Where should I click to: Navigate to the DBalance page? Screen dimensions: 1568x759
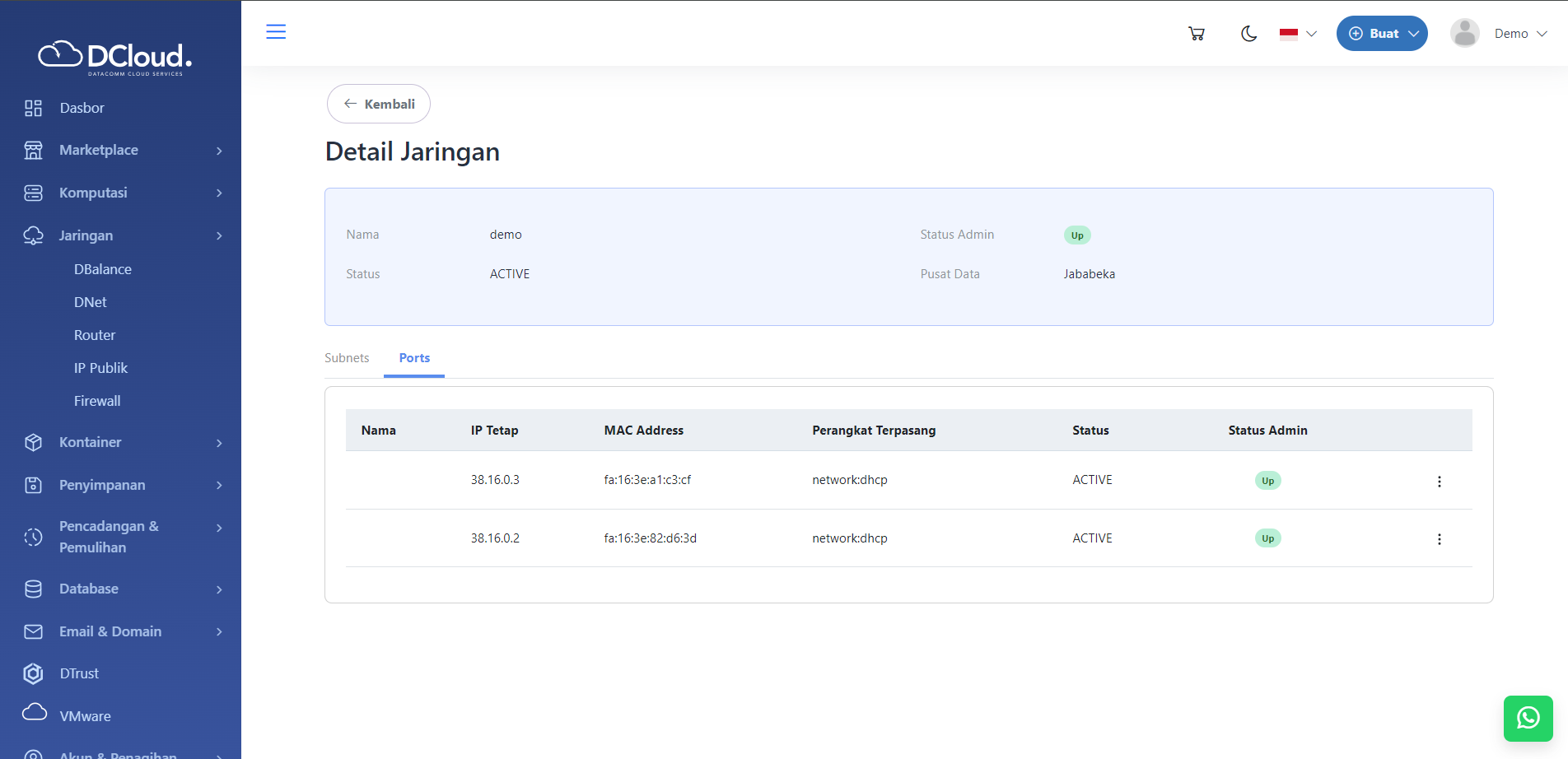pos(103,269)
